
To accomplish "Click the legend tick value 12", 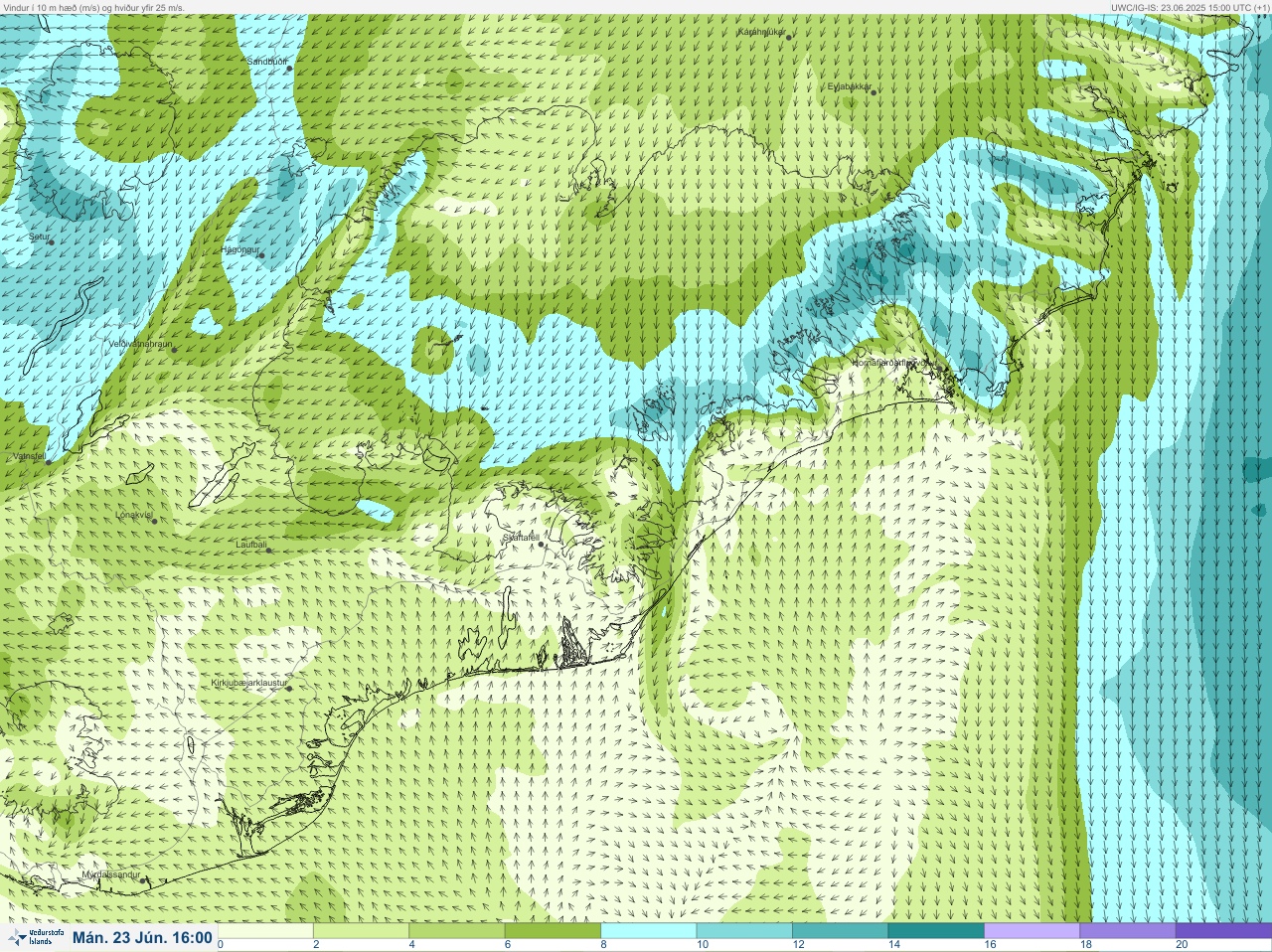I will (798, 944).
